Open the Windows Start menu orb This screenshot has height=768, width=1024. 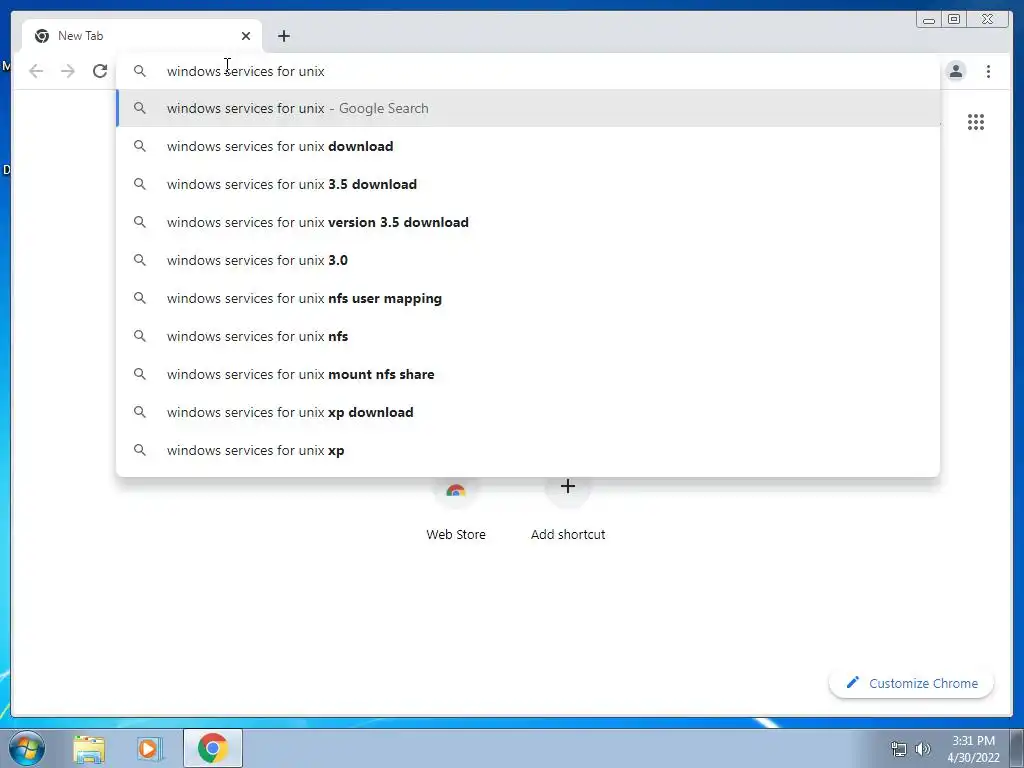coord(27,748)
